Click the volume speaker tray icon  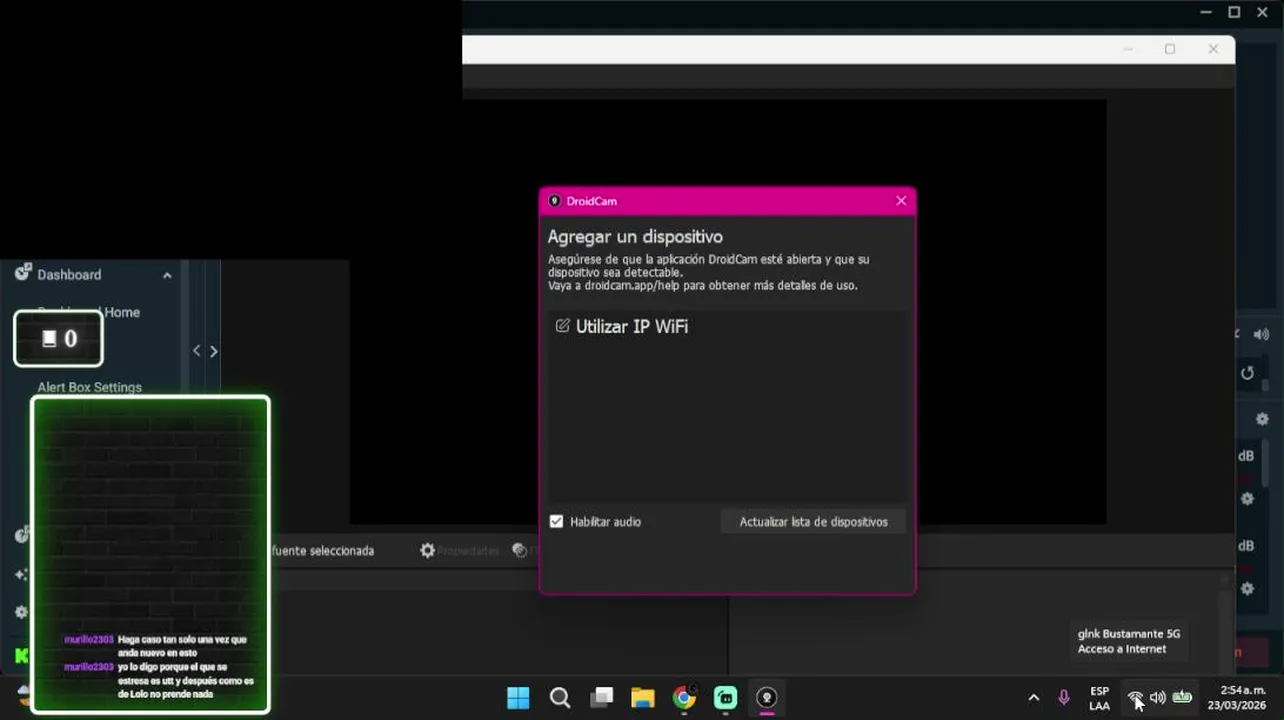[x=1157, y=698]
